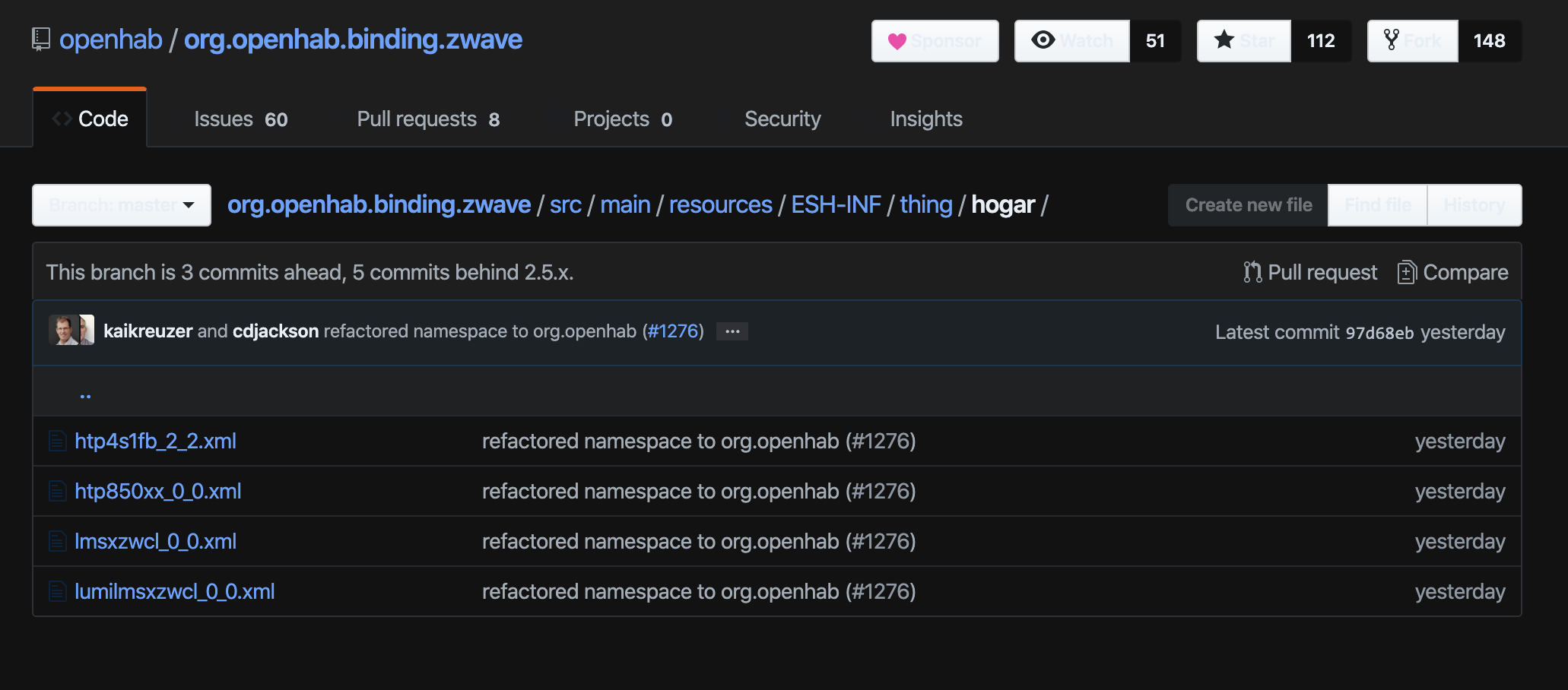Open commit message in htp850xx_0_0.xml row

(x=699, y=491)
